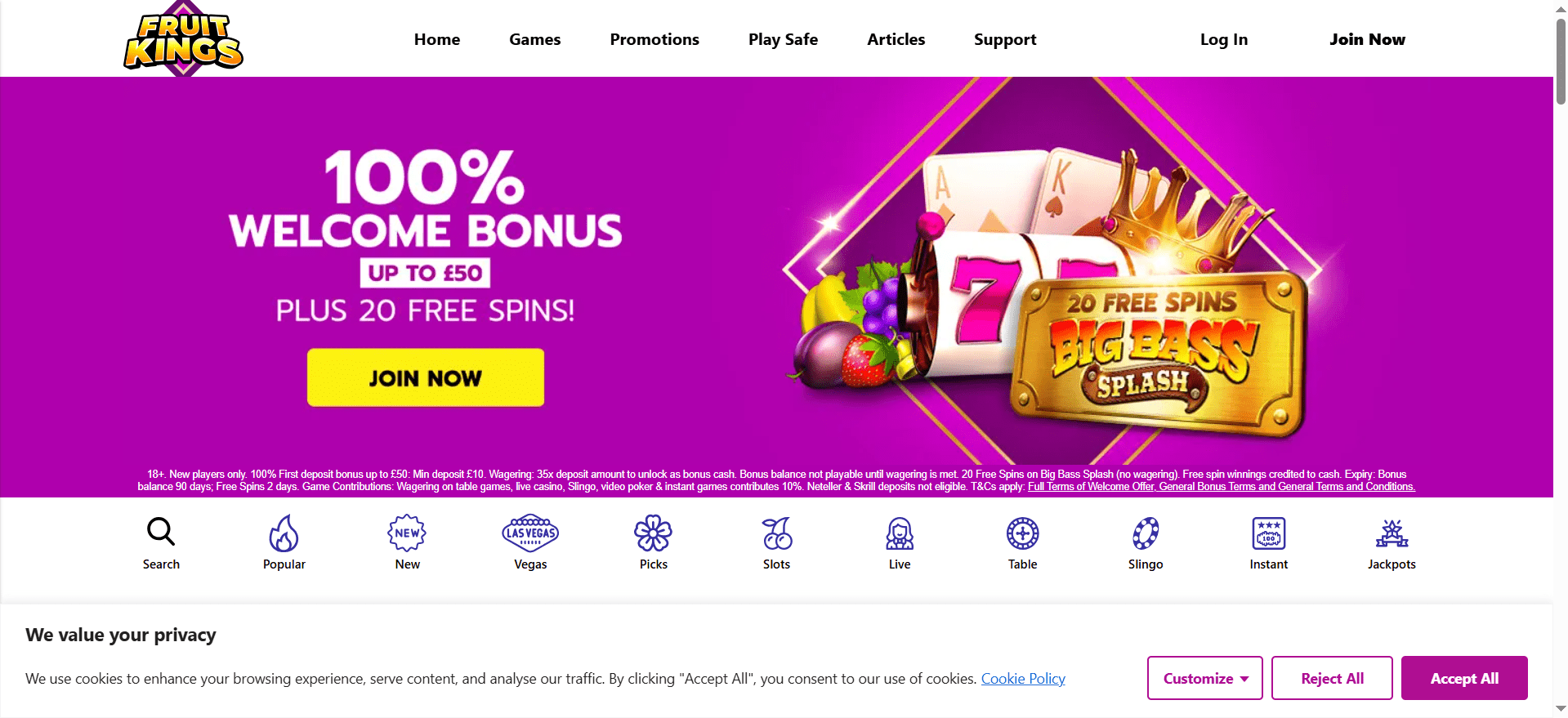Select the Picks flower icon
Viewport: 1568px width, 718px height.
654,533
